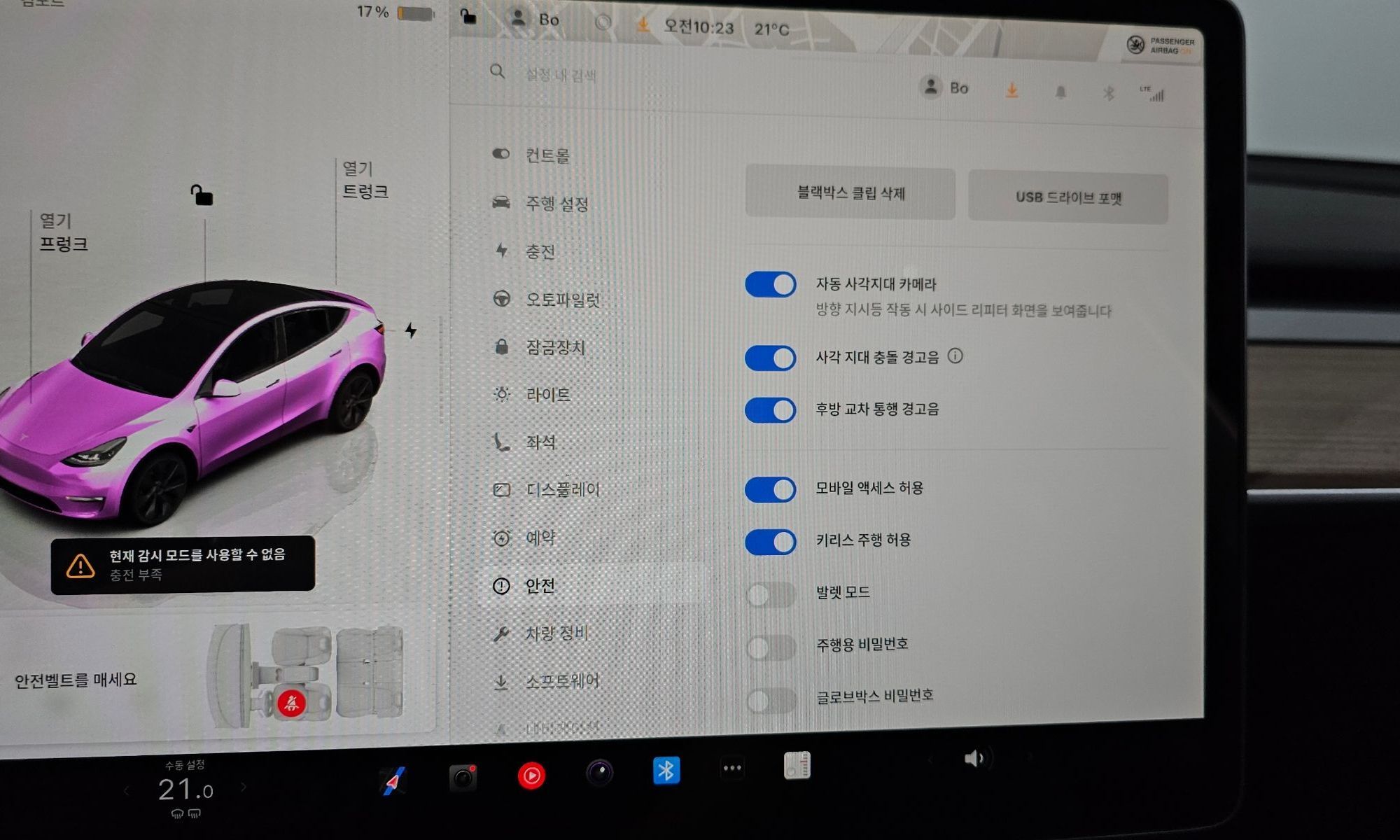Open Bo profile in settings header
Image resolution: width=1400 pixels, height=840 pixels.
pos(944,87)
